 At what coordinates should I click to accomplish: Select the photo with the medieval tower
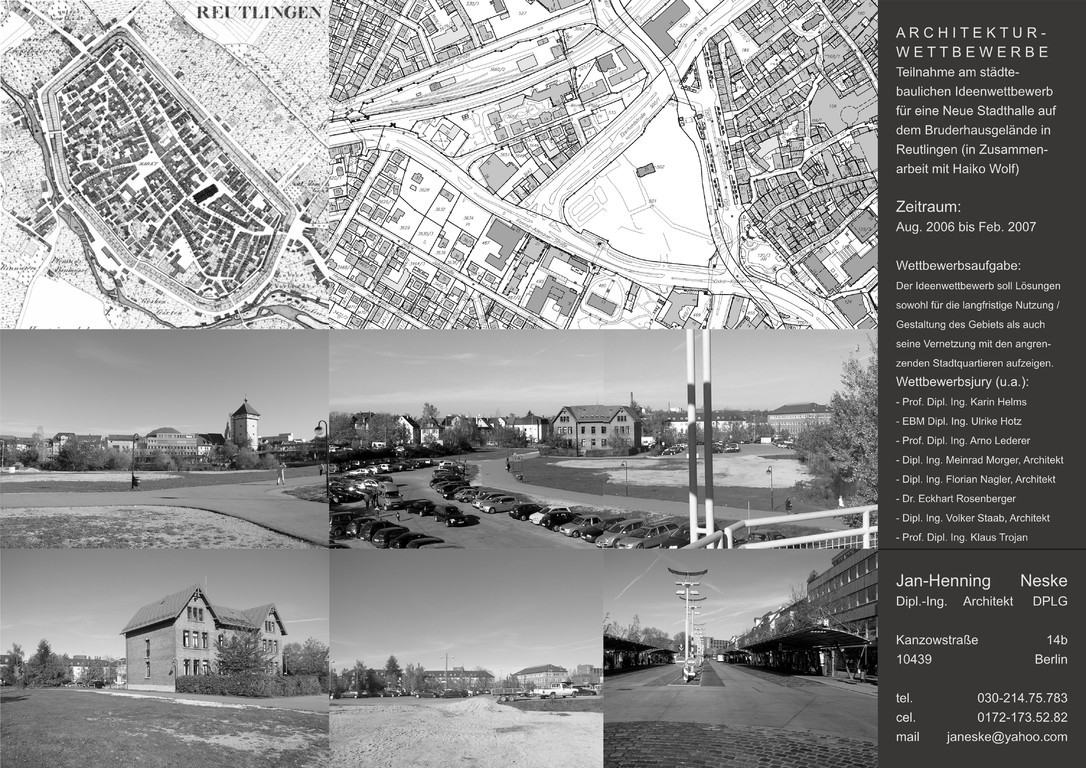coord(164,438)
